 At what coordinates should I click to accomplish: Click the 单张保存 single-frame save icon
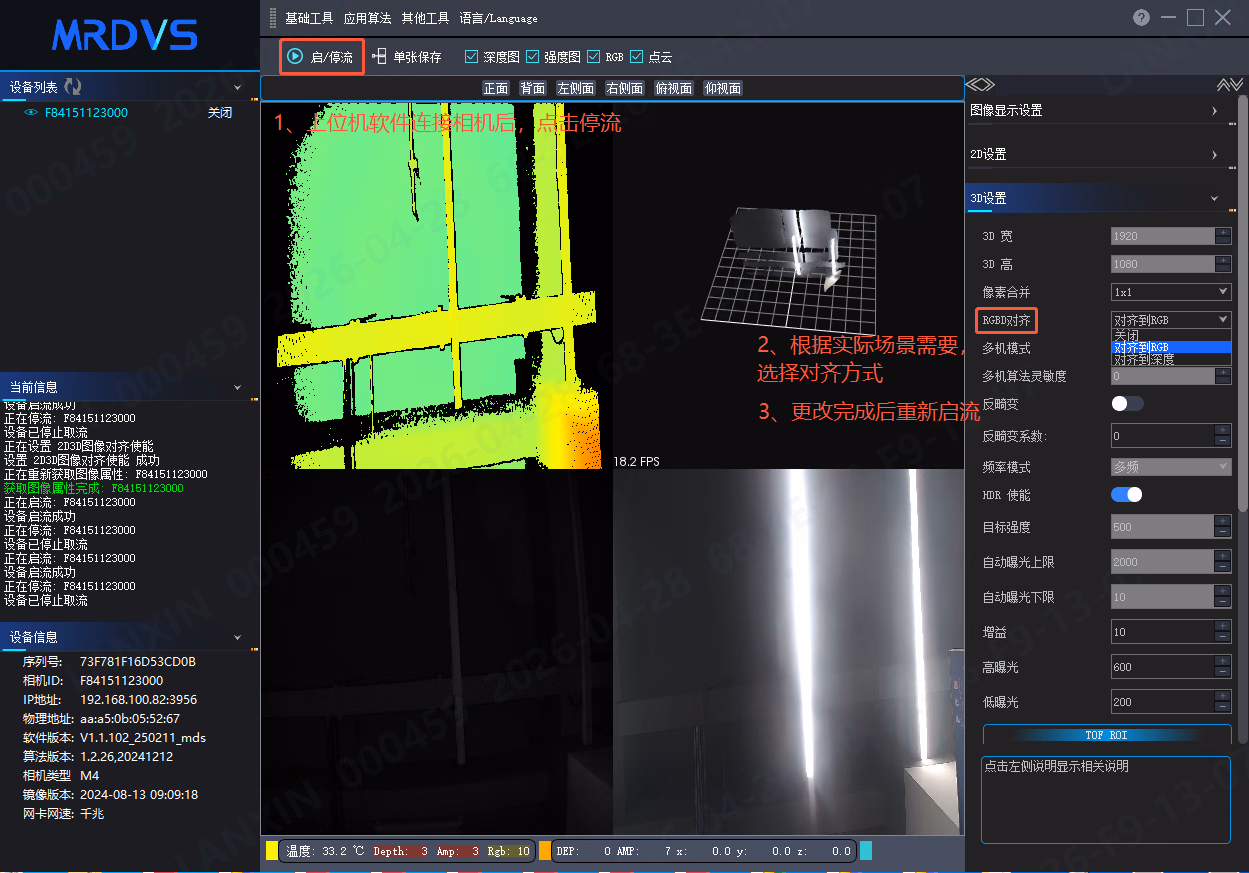point(379,57)
